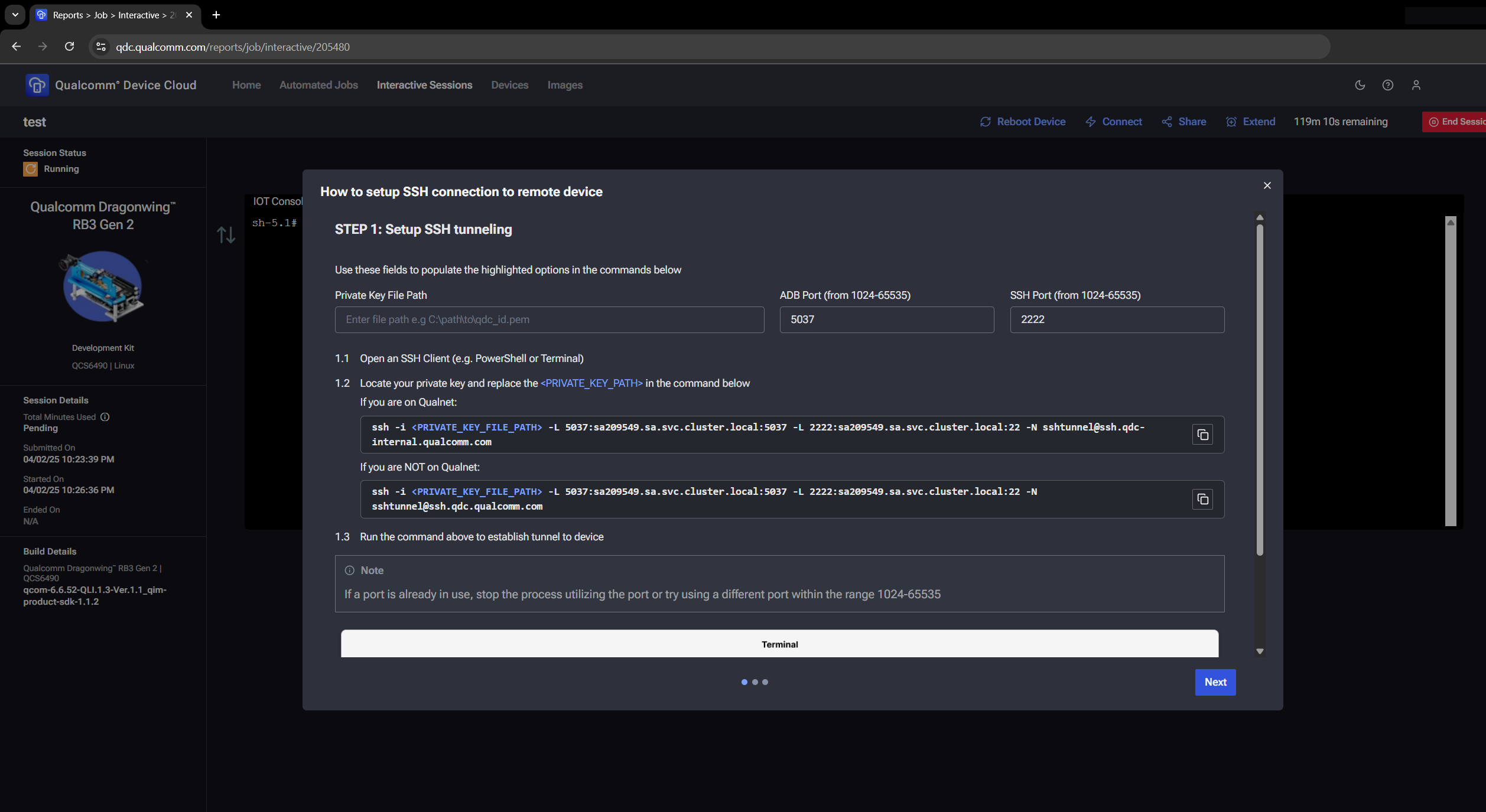Open the user account profile icon

click(x=1416, y=85)
